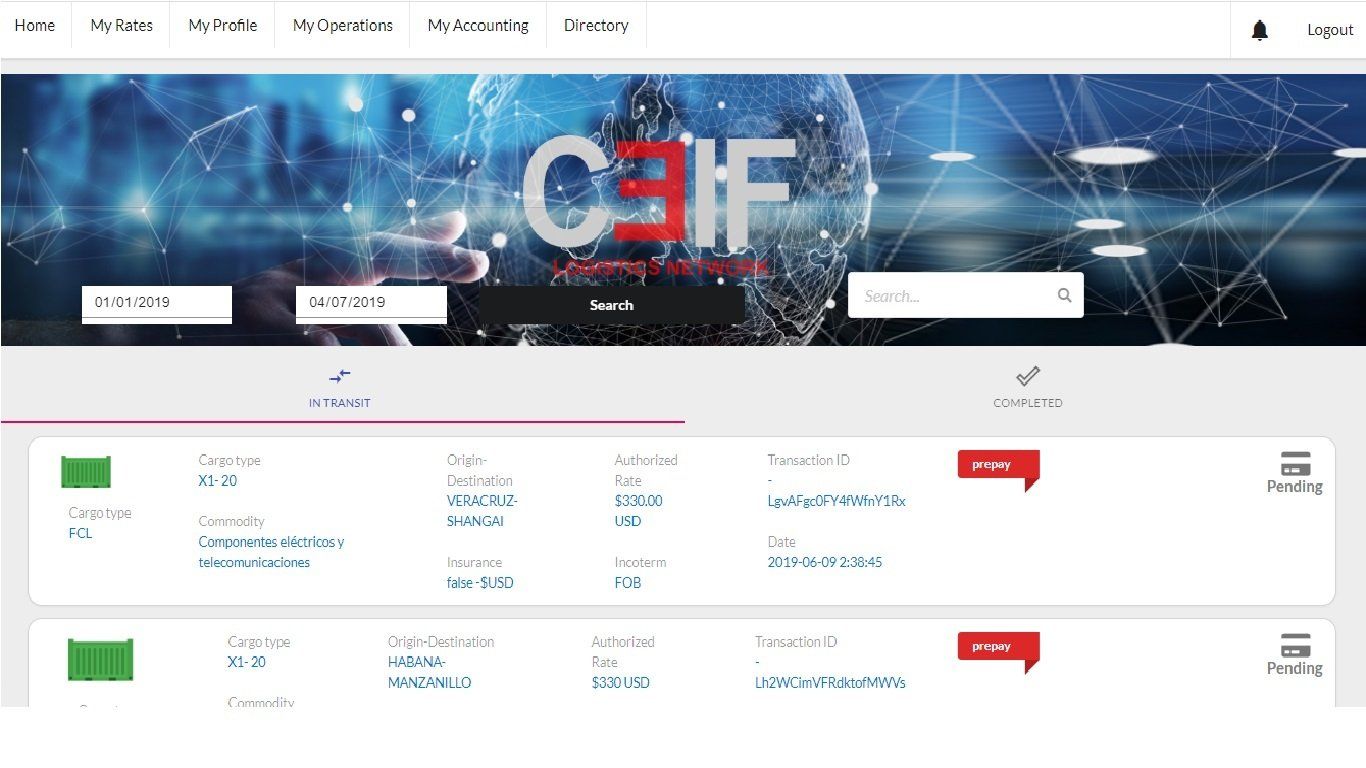Click Pending status on HABANA-MANZANILLO shipment
Image resolution: width=1366 pixels, height=768 pixels.
pyautogui.click(x=1295, y=669)
